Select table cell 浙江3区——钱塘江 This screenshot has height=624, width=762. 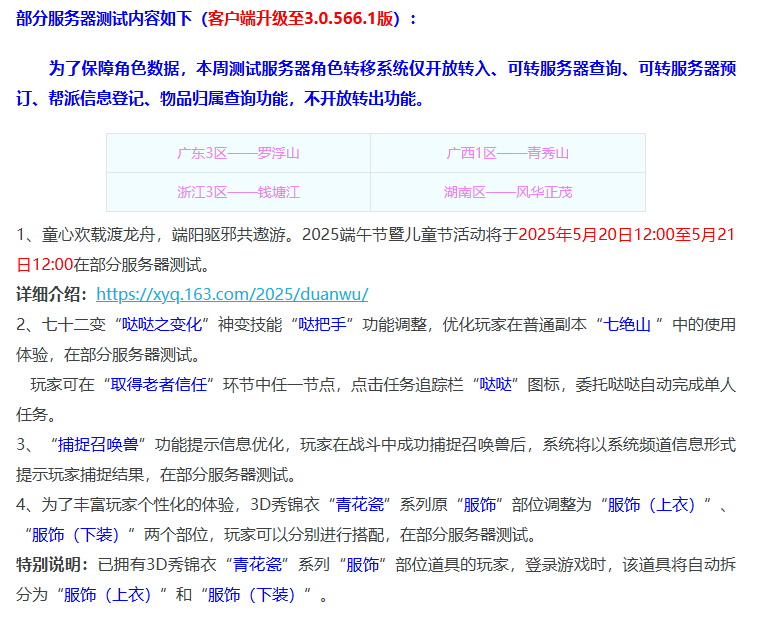[239, 192]
